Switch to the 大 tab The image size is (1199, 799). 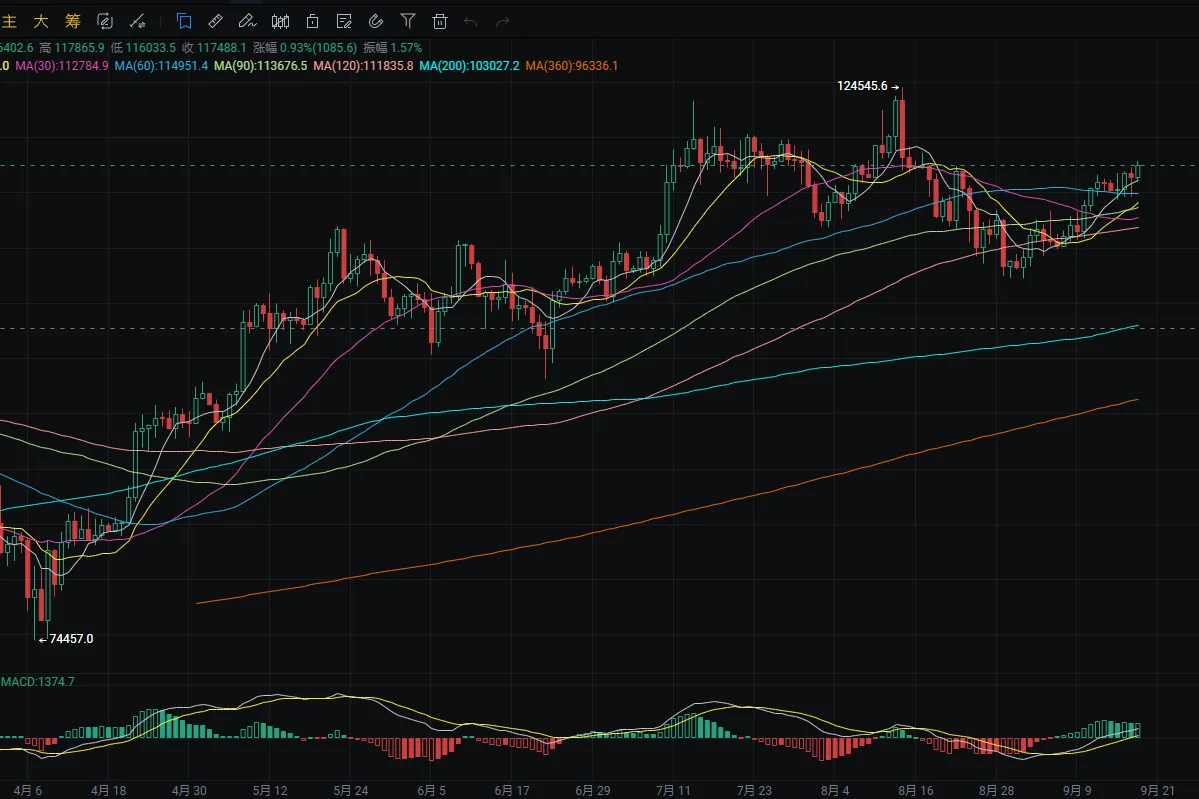coord(40,20)
